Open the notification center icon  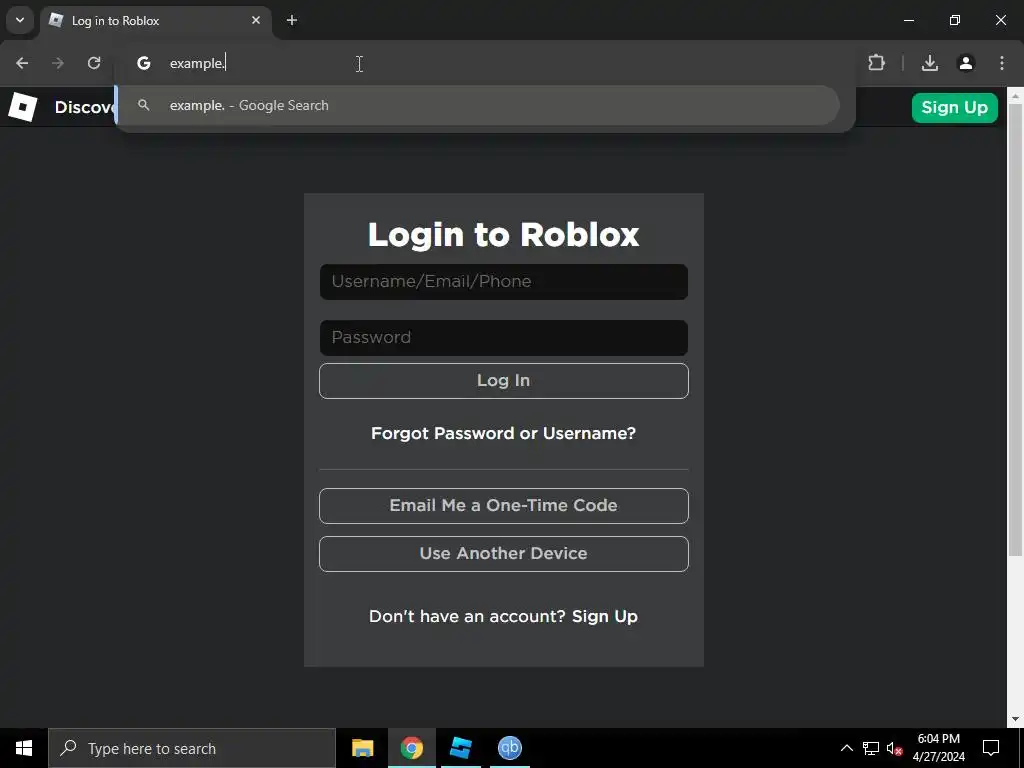(x=991, y=748)
